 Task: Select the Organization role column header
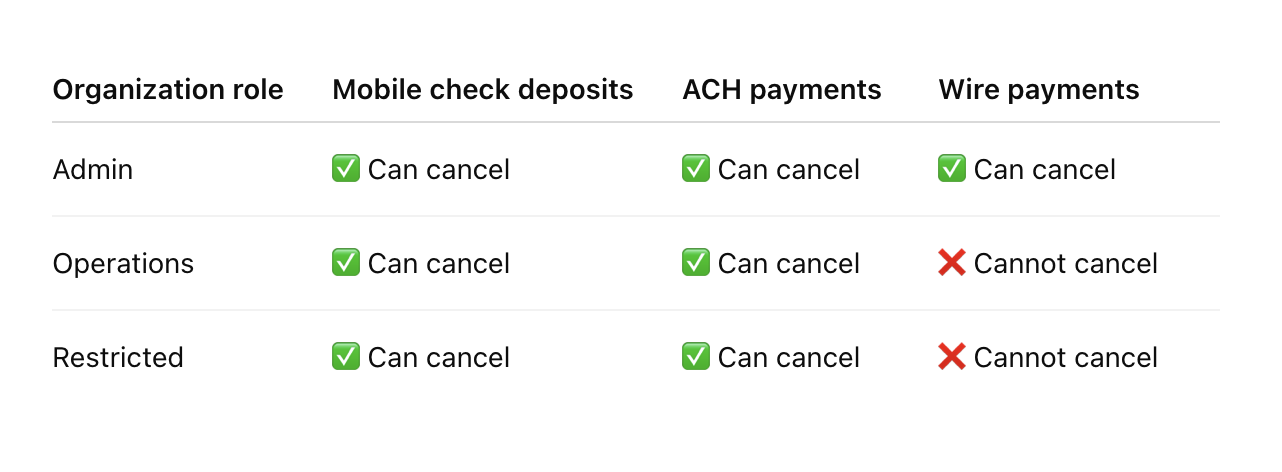click(168, 90)
